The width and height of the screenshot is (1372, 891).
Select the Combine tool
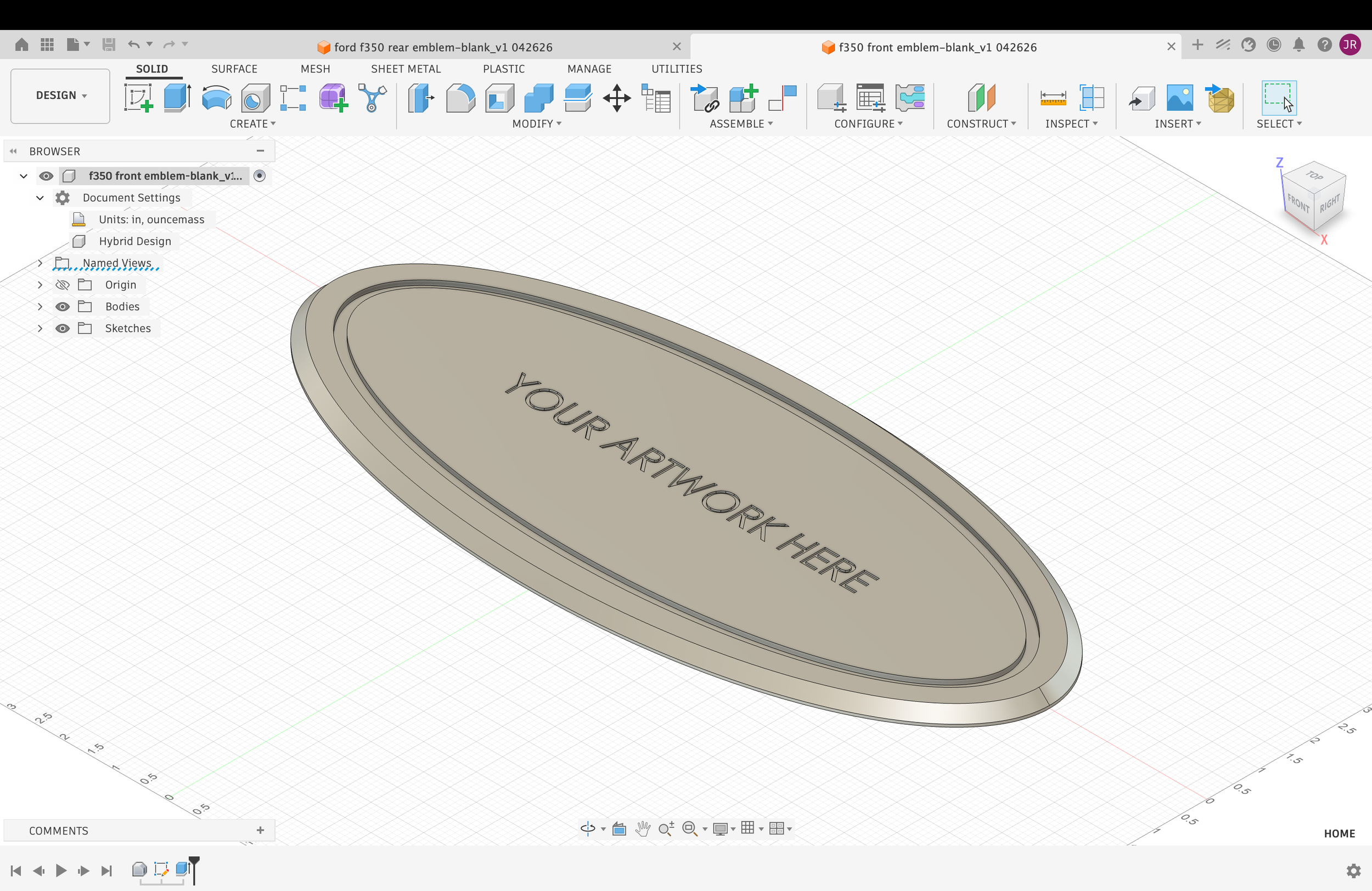539,98
